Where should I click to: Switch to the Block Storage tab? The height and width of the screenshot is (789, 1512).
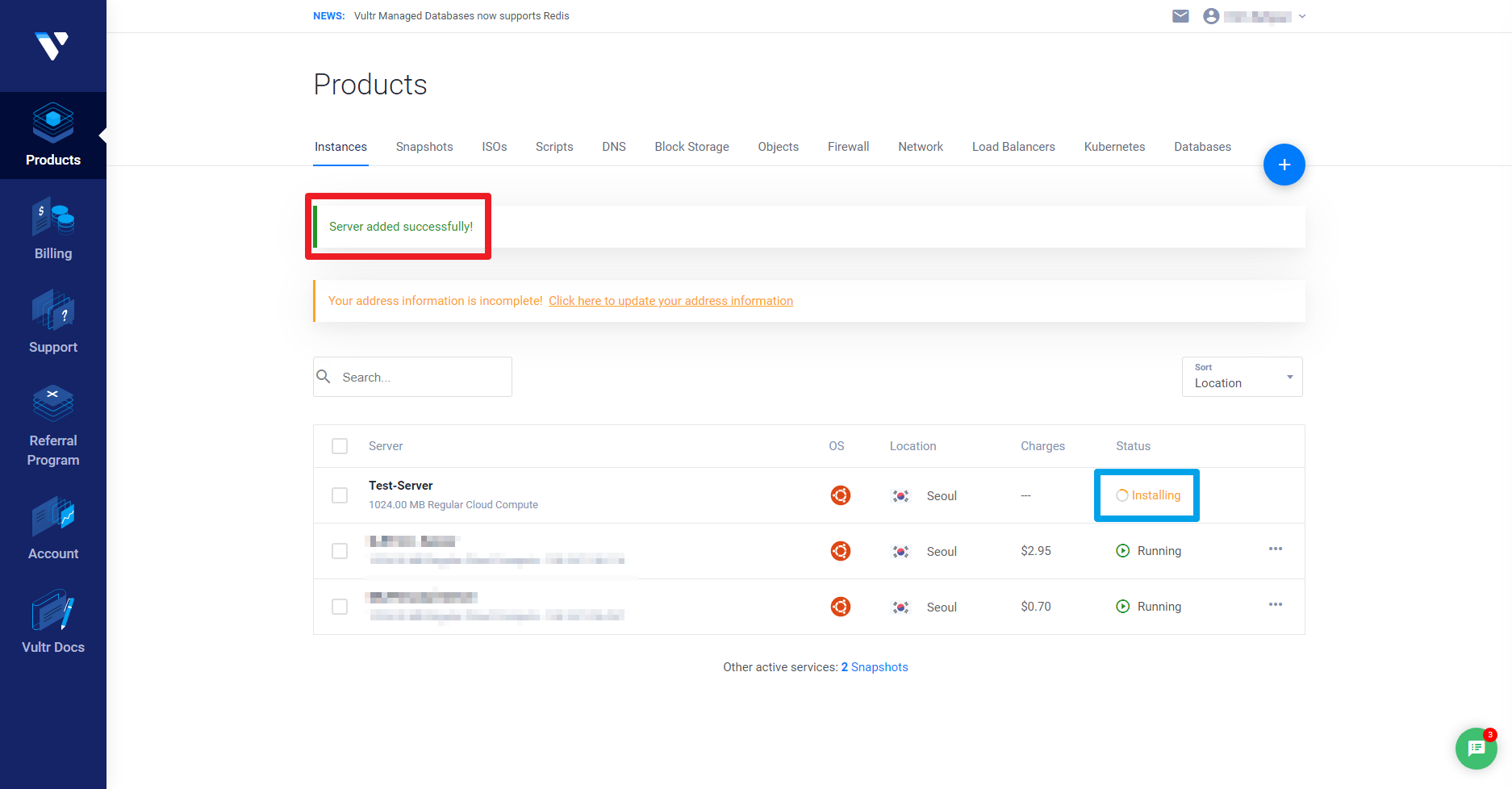[691, 147]
